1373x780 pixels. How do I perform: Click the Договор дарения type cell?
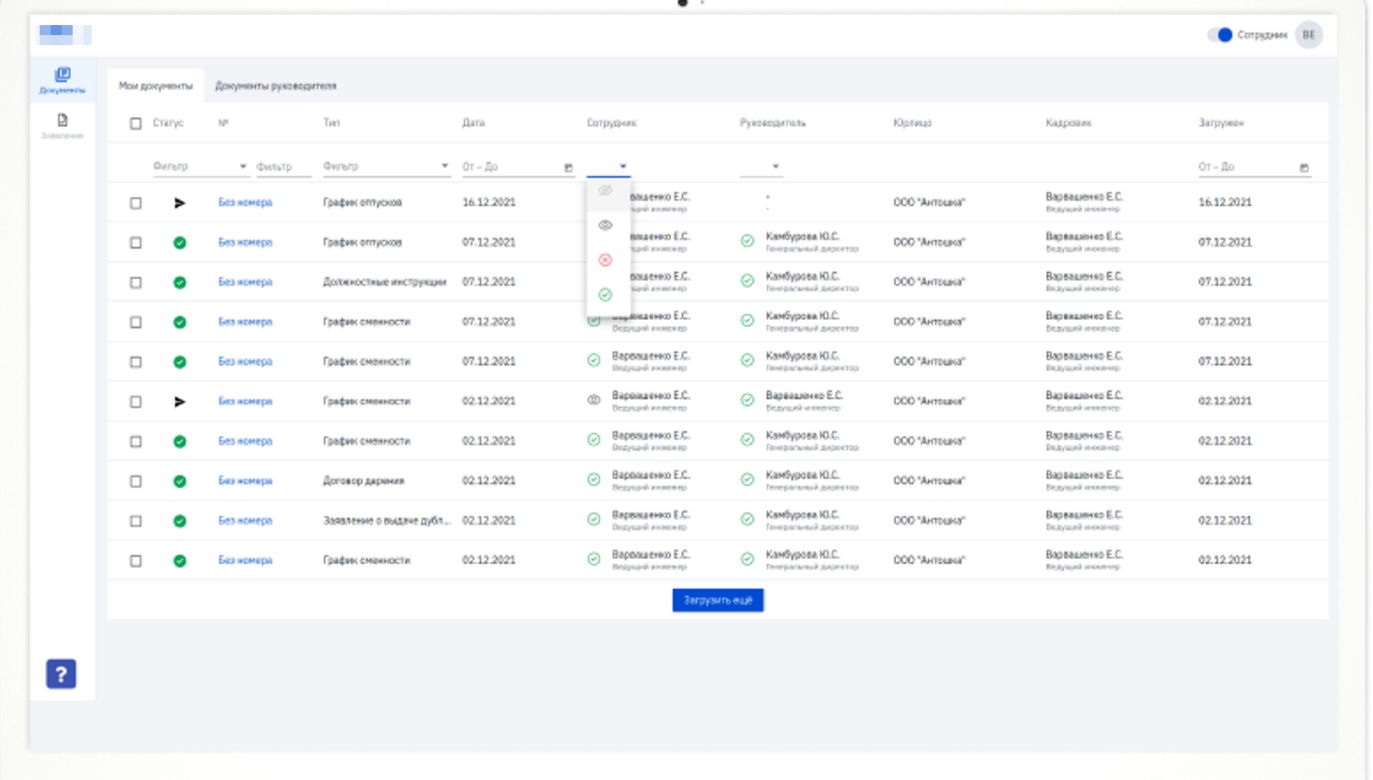[x=363, y=481]
